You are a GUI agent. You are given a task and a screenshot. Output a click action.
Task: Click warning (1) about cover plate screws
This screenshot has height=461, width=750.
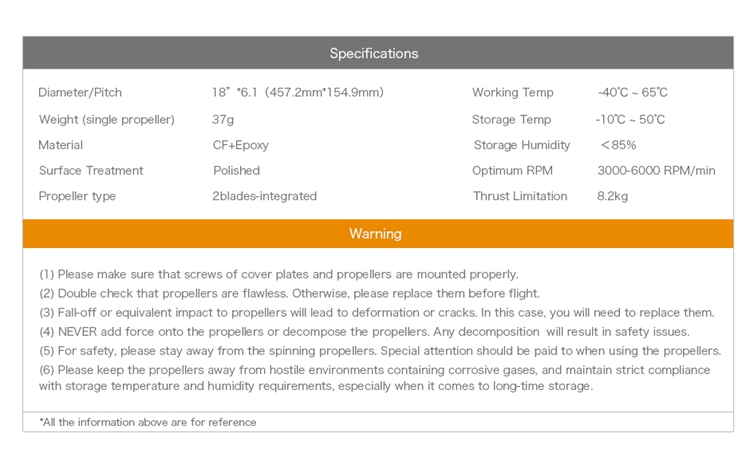click(x=278, y=274)
